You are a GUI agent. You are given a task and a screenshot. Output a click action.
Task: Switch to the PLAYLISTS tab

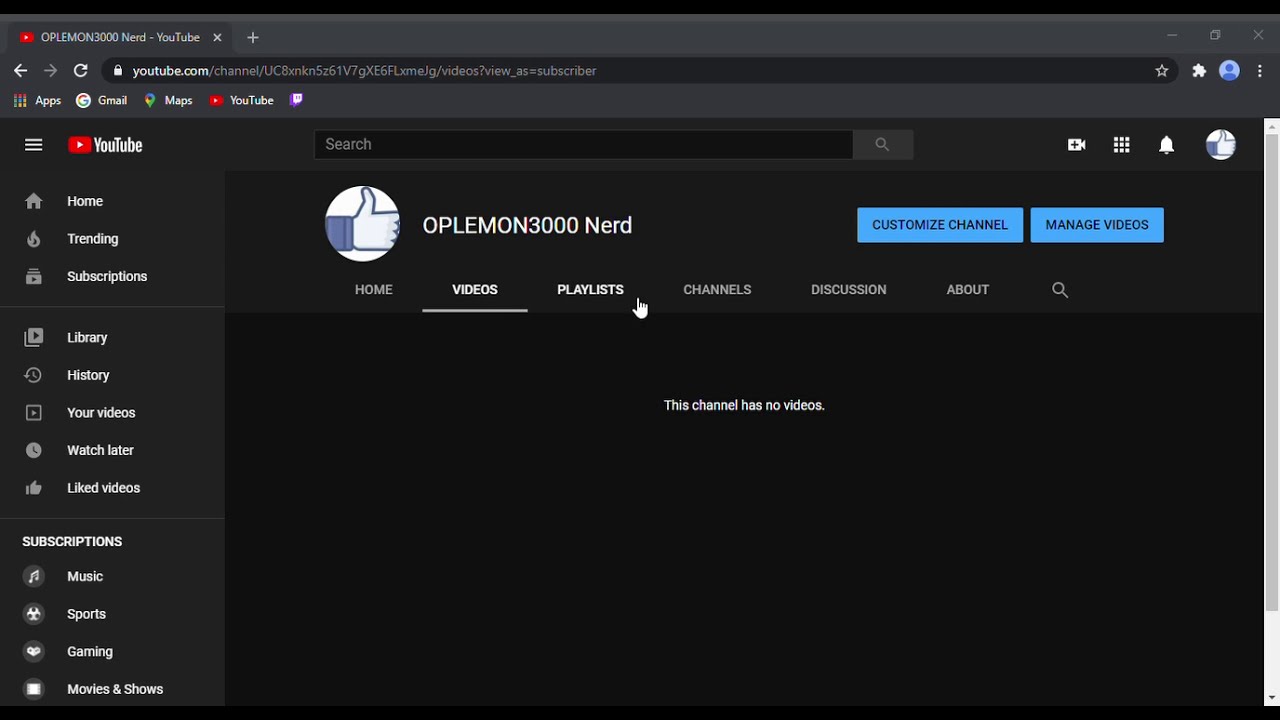point(590,290)
